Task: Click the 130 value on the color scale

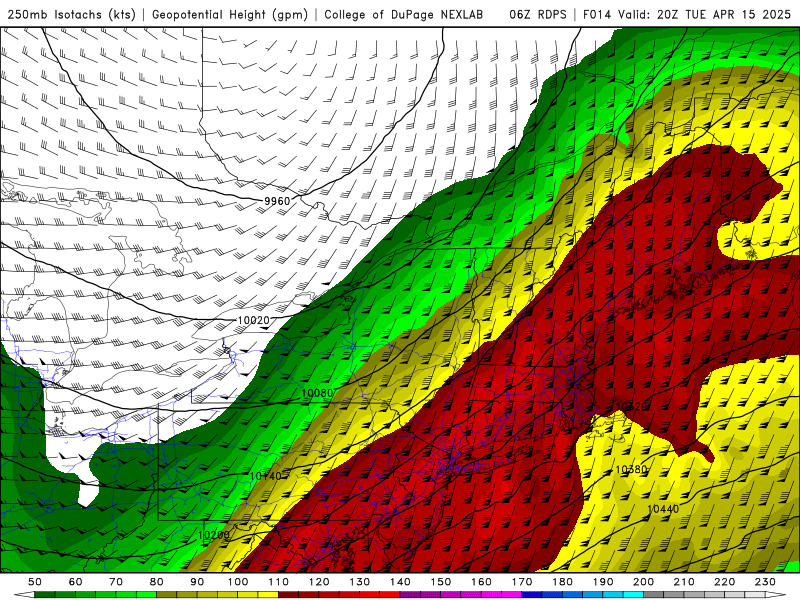Action: (x=360, y=582)
